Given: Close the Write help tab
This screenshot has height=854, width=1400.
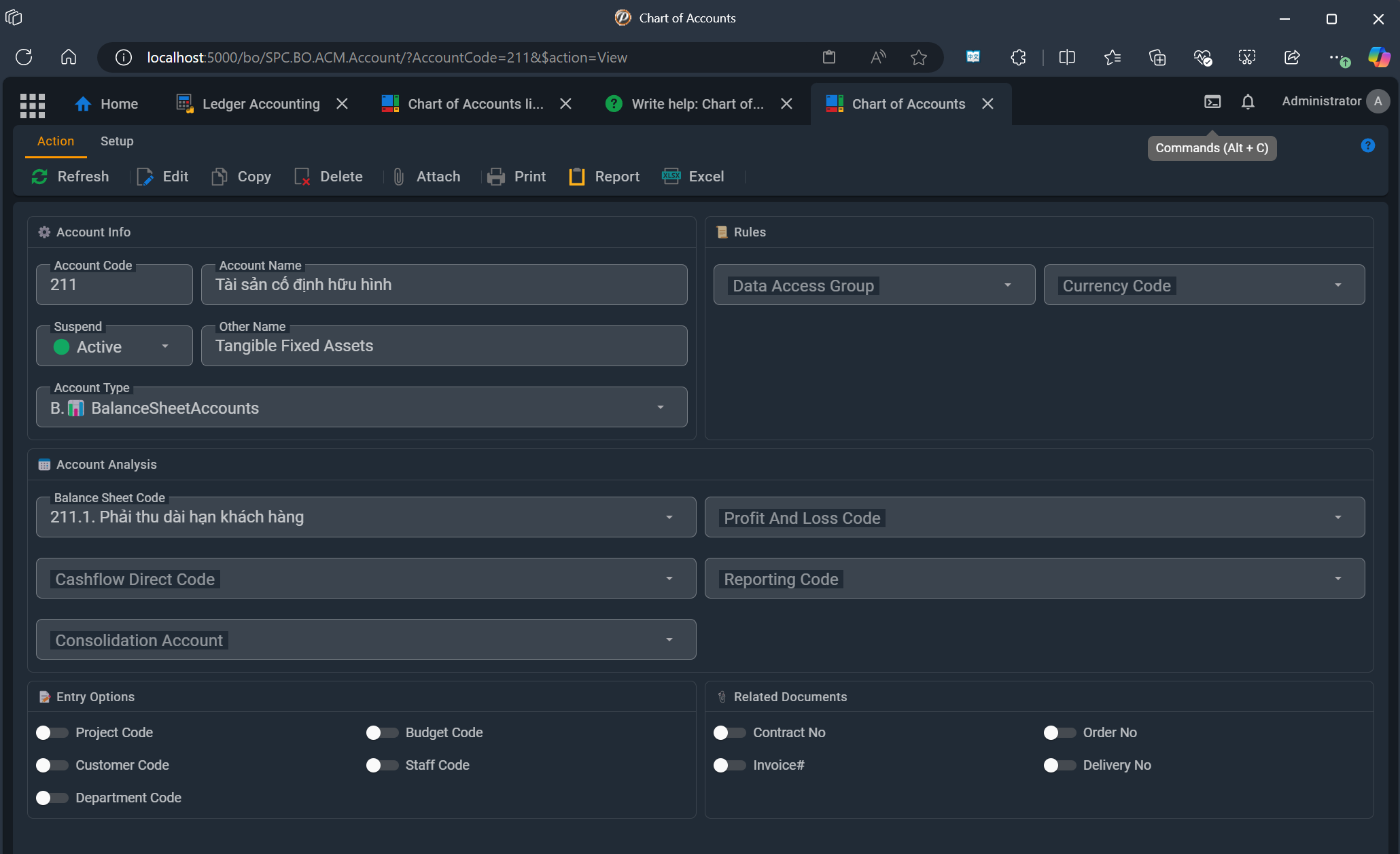Looking at the screenshot, I should pyautogui.click(x=786, y=104).
